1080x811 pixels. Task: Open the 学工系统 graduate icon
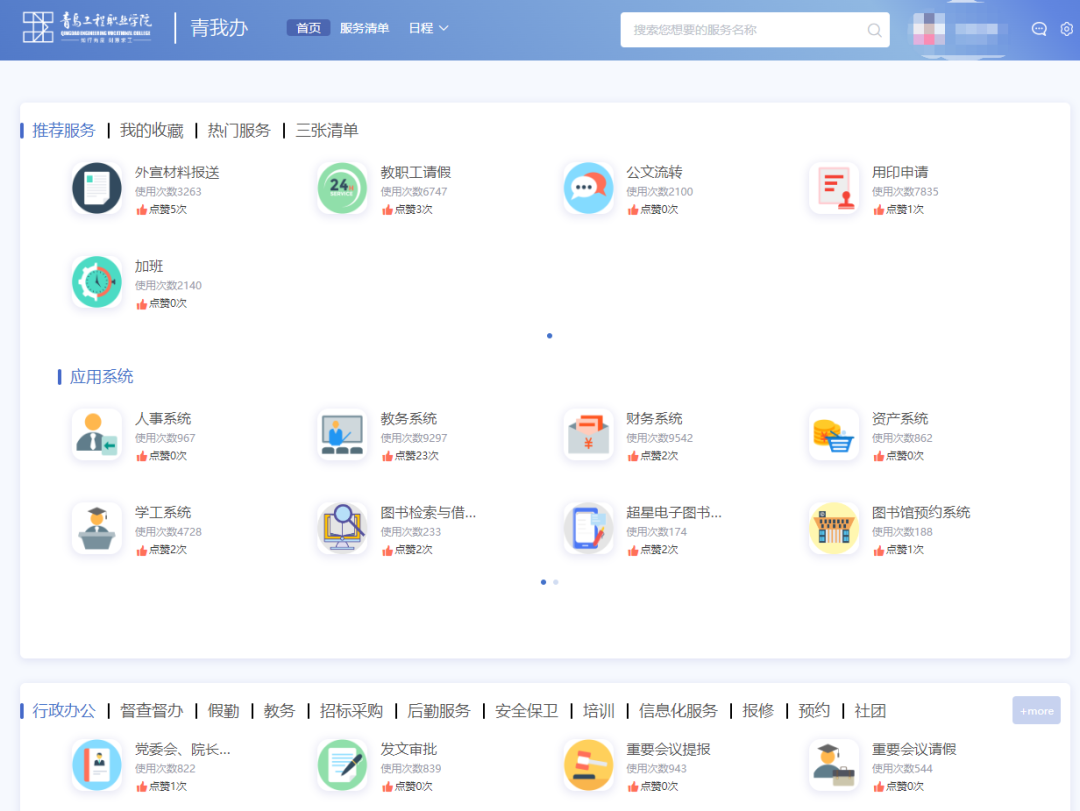(96, 527)
